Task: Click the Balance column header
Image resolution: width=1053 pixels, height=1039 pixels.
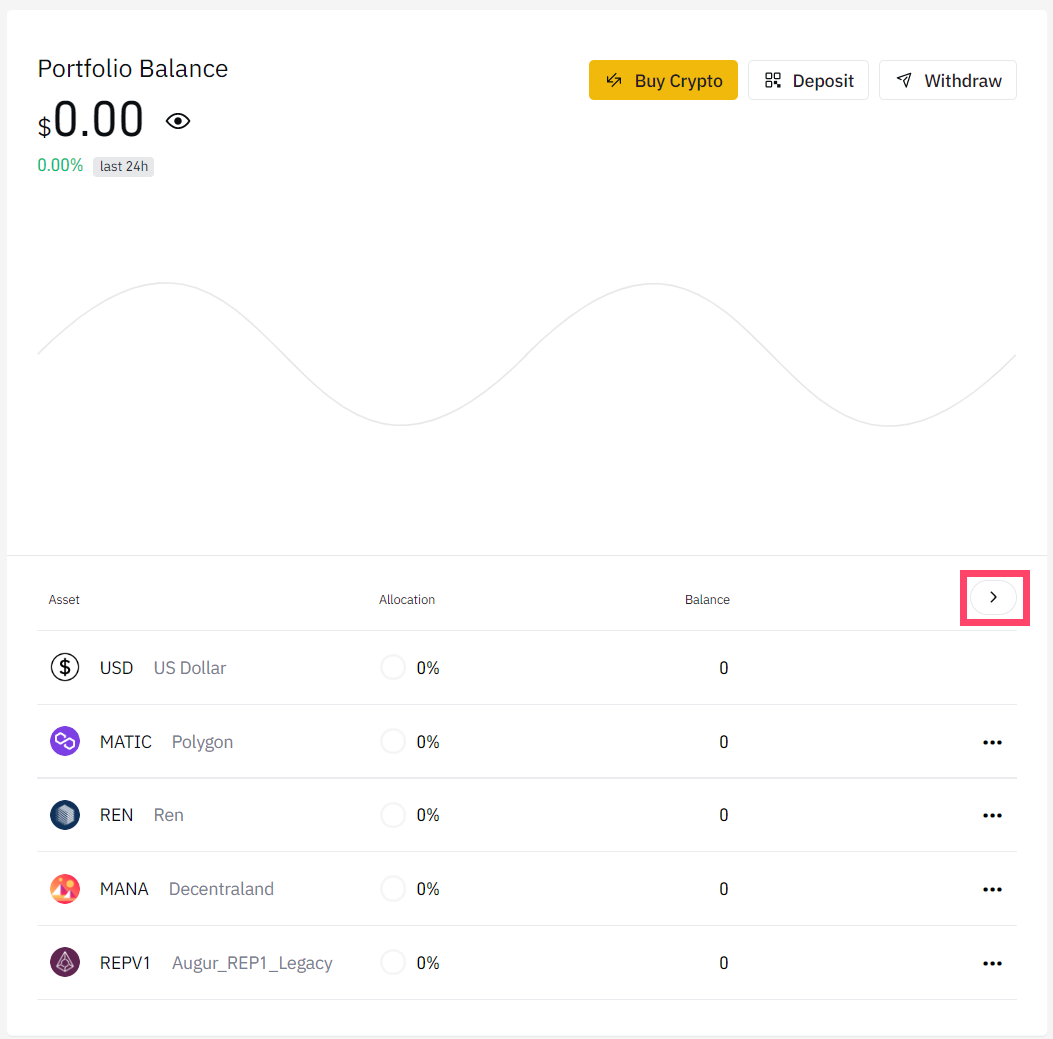Action: tap(707, 600)
